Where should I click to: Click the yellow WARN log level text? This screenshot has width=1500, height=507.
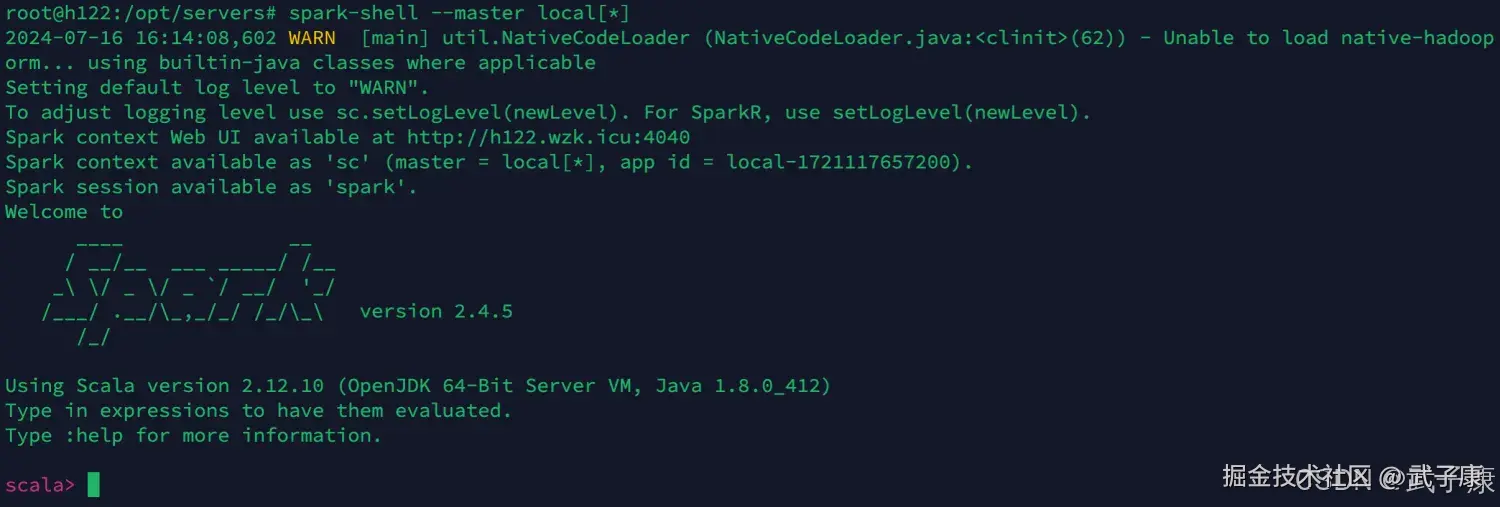[x=312, y=38]
